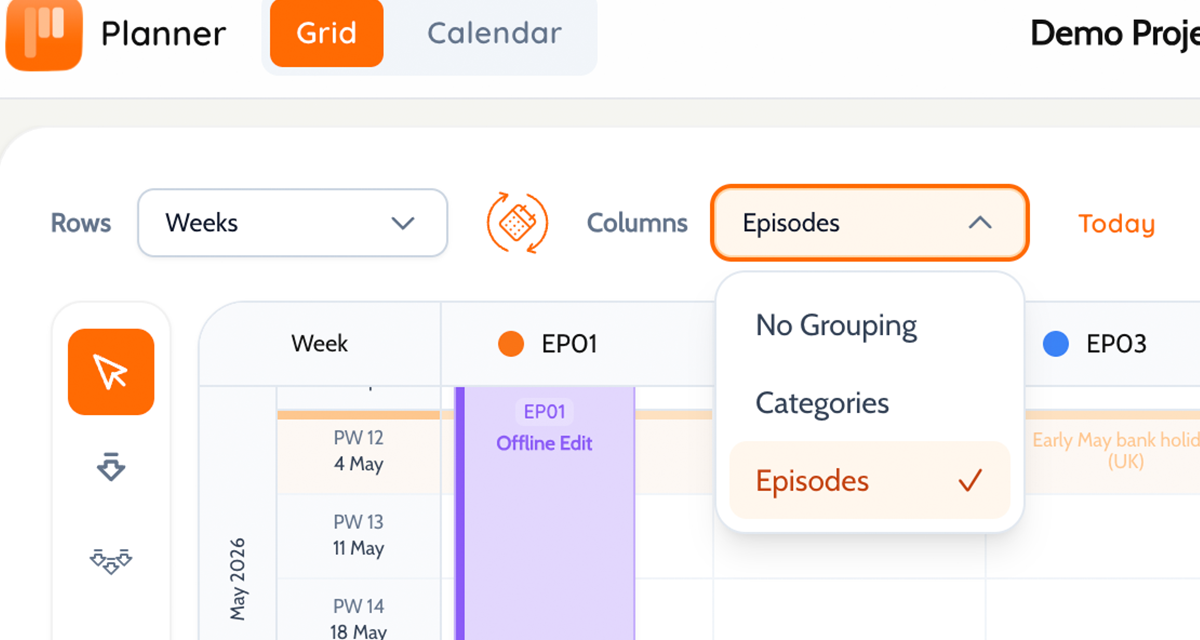Select the PW 13 week row
This screenshot has width=1200, height=640.
358,535
